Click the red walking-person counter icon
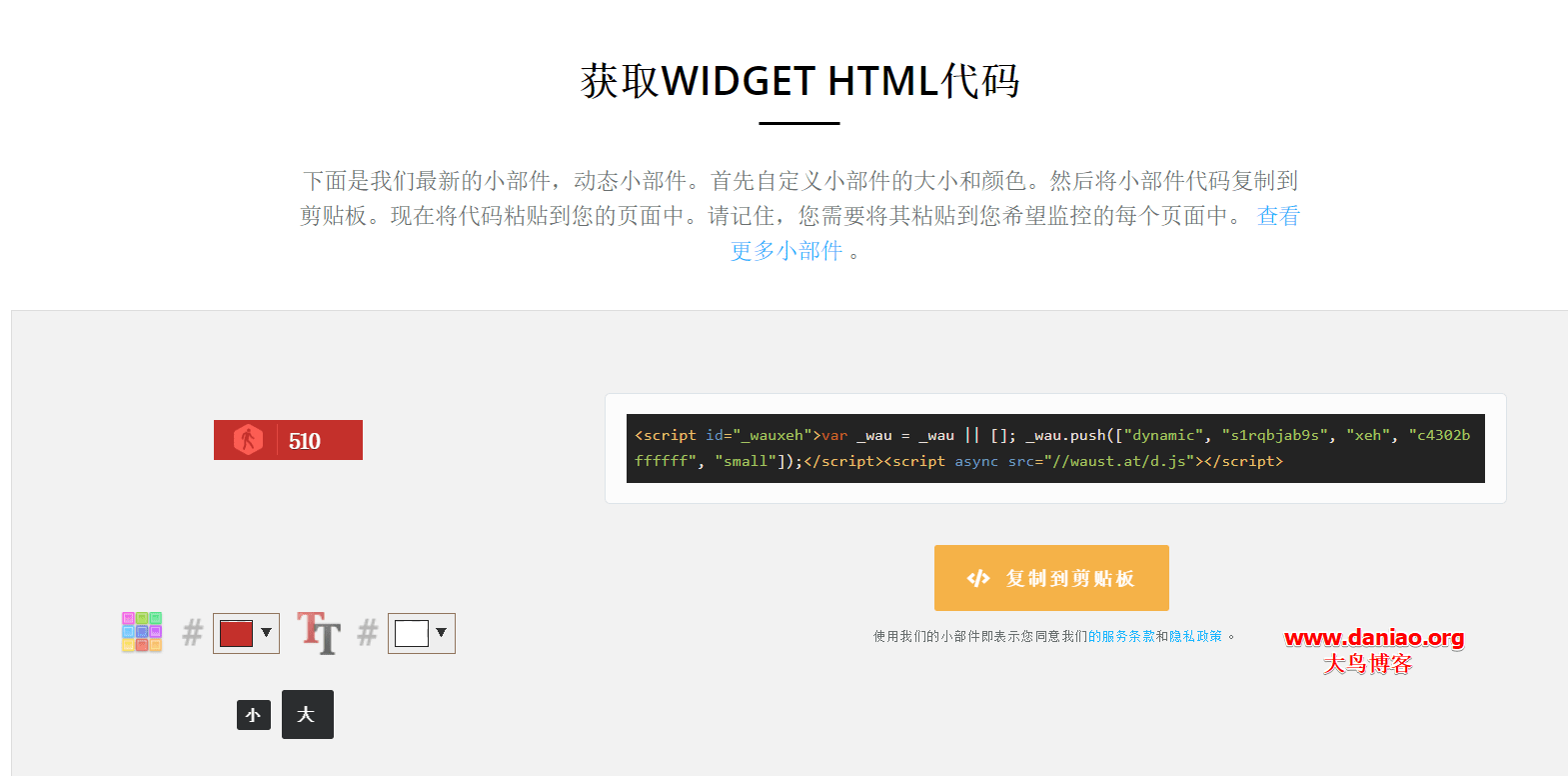The image size is (1568, 776). [248, 440]
